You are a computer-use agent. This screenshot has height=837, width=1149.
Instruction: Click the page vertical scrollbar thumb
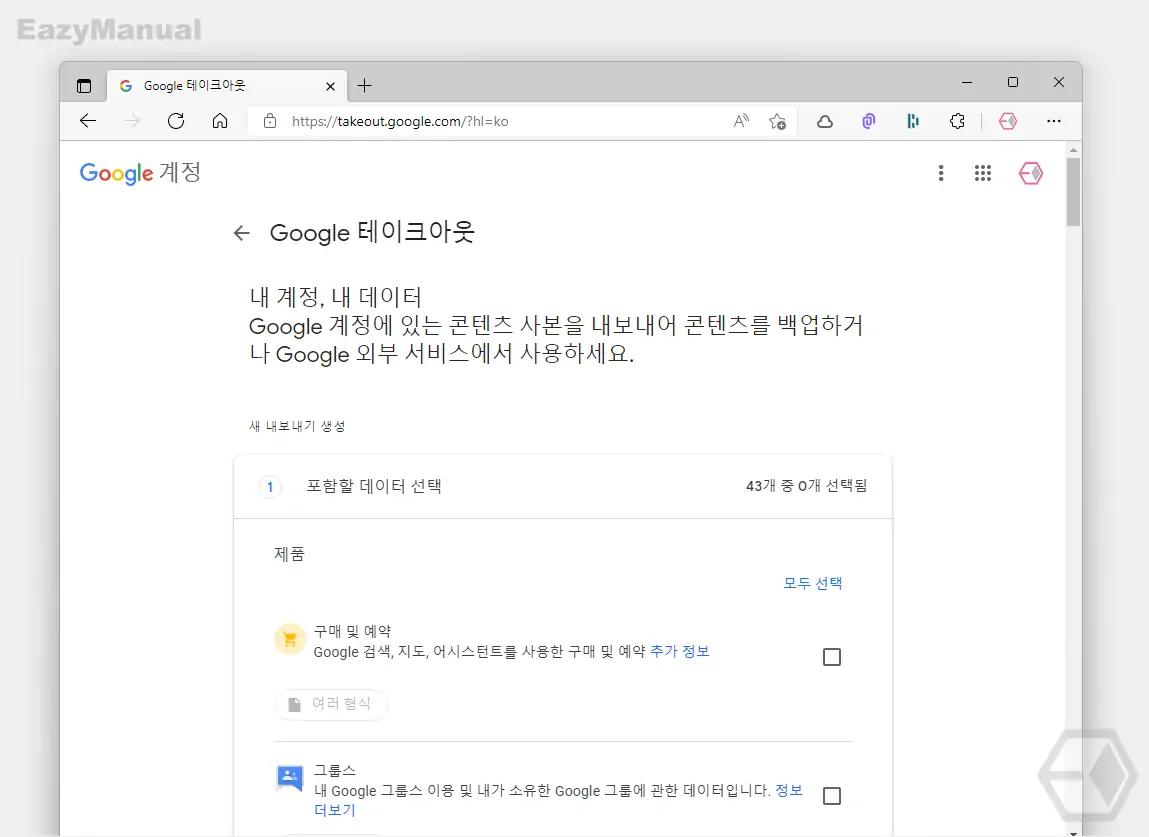(1074, 191)
